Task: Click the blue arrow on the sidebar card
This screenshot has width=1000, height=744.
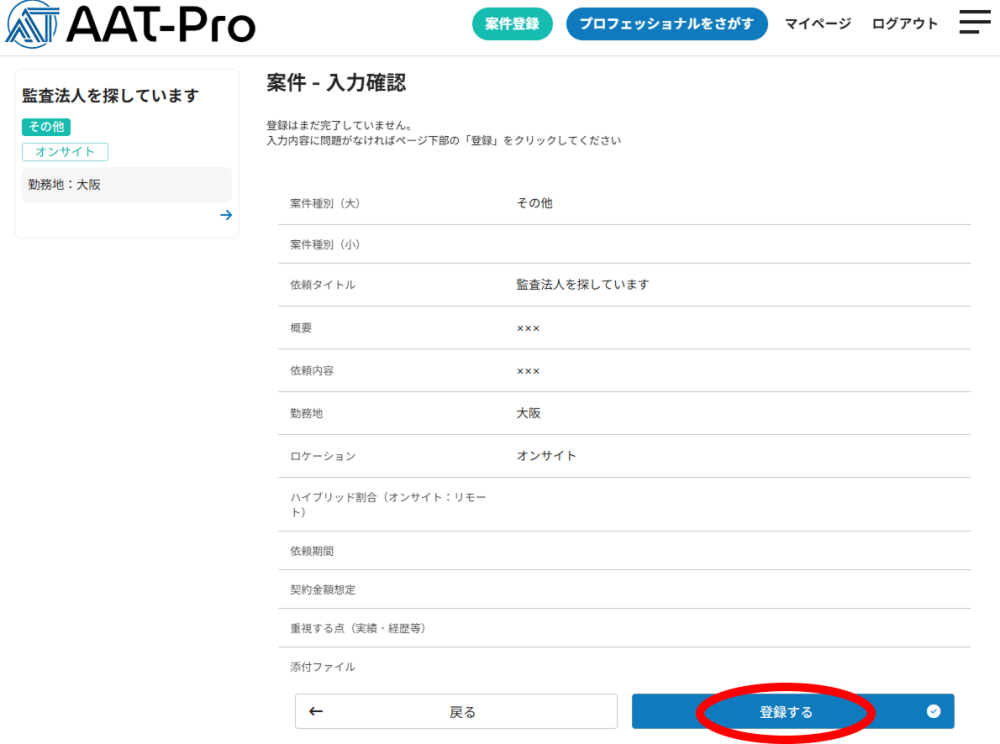Action: click(226, 215)
